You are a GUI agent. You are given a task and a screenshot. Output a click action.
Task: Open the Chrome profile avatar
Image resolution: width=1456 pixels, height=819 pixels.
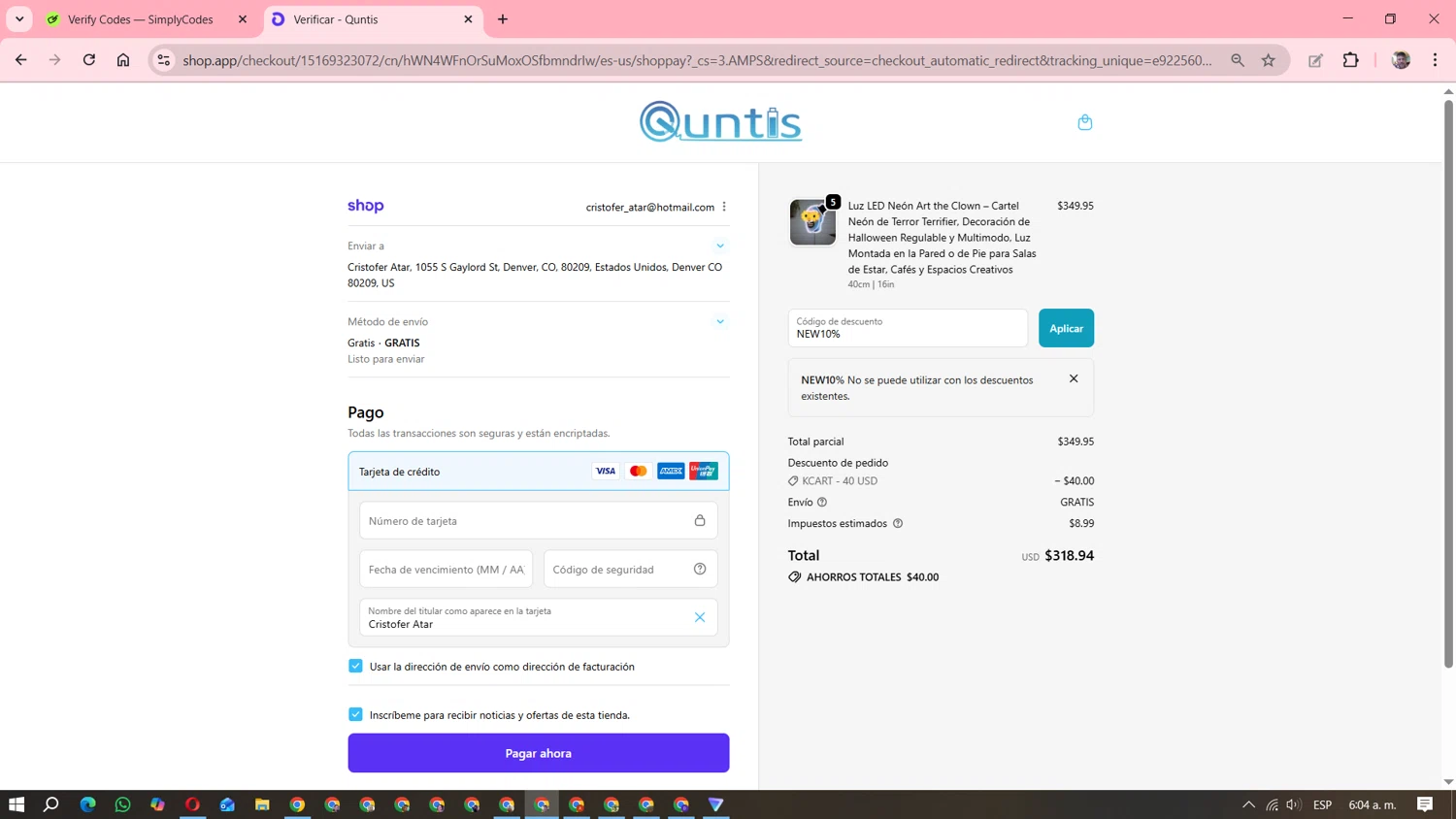pos(1401,60)
